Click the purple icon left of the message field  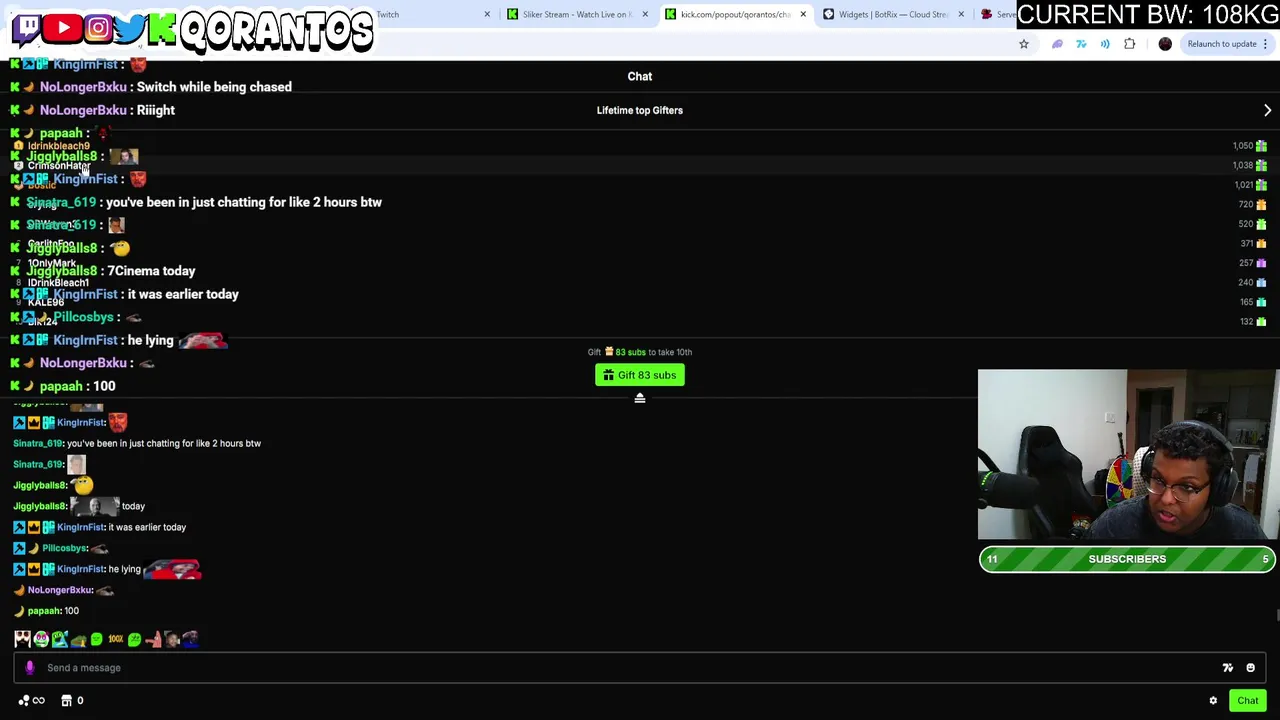tap(29, 668)
